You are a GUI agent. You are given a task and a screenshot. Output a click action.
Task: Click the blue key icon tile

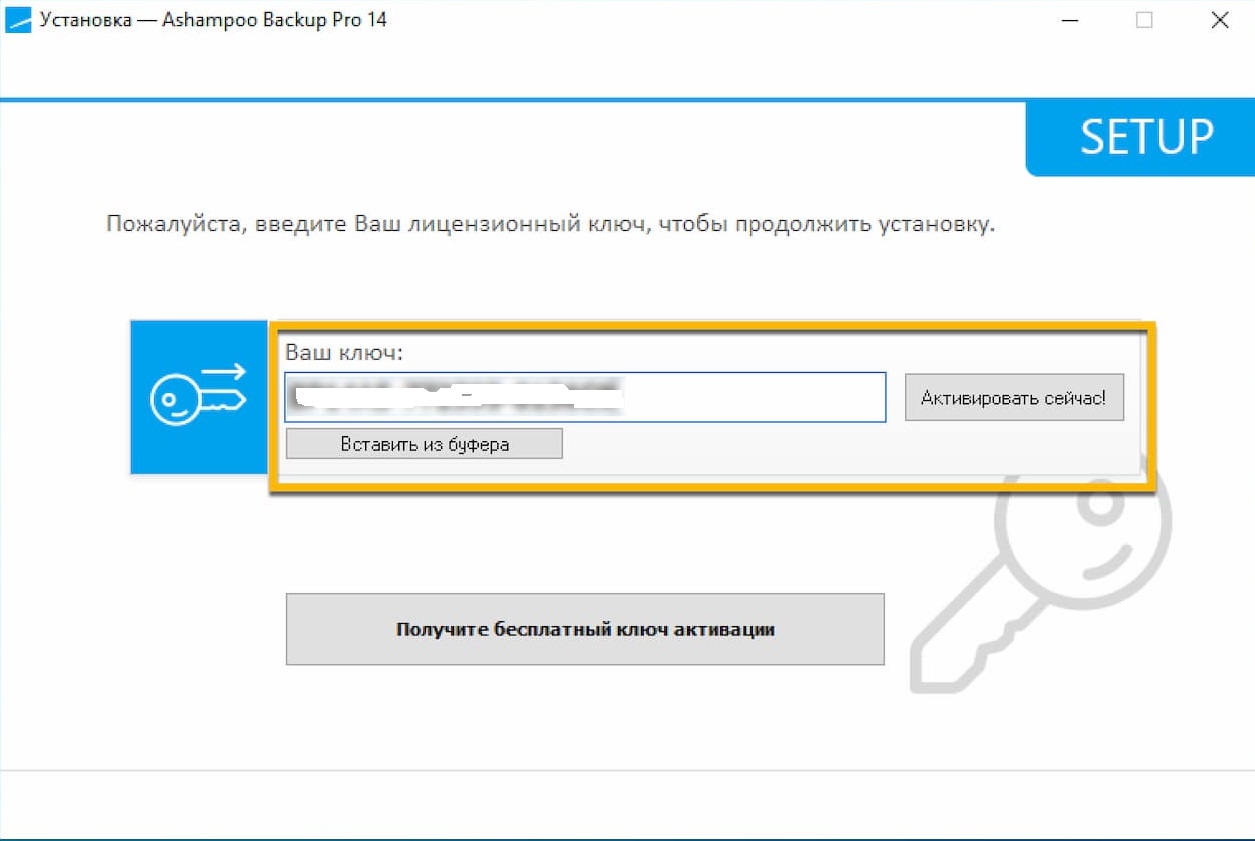click(199, 397)
